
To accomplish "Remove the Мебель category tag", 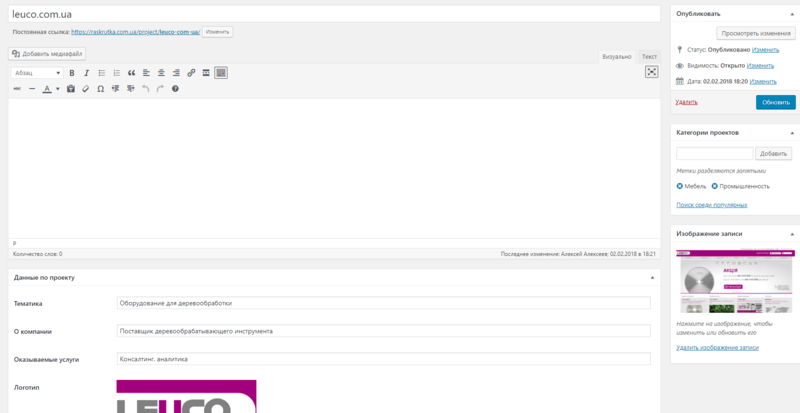I will click(x=680, y=186).
